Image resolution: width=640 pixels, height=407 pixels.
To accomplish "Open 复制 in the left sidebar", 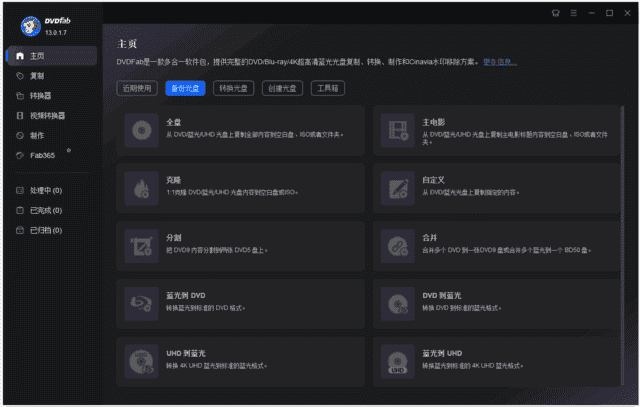I will pyautogui.click(x=37, y=75).
